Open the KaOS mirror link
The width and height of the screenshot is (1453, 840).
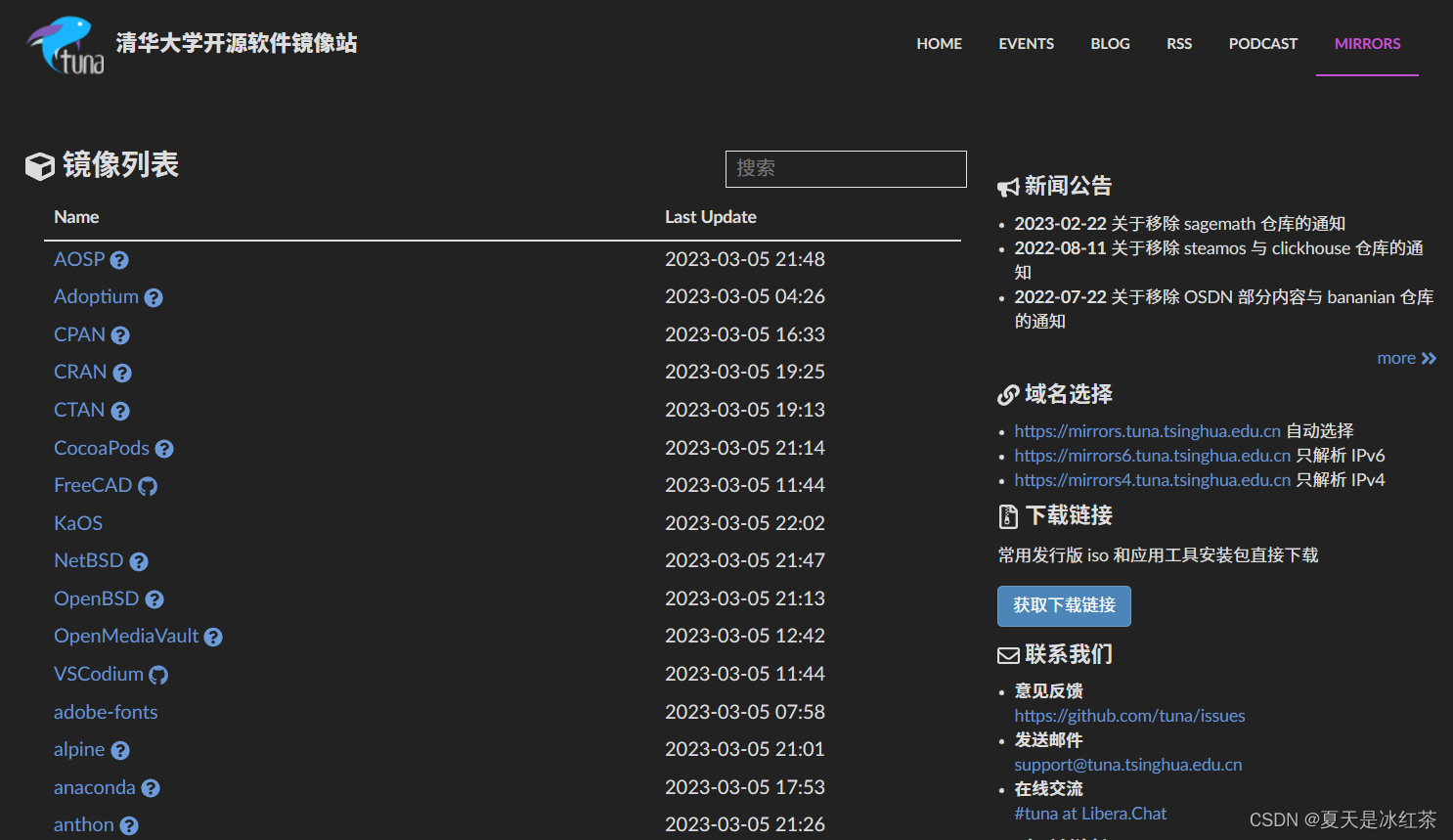pyautogui.click(x=78, y=523)
